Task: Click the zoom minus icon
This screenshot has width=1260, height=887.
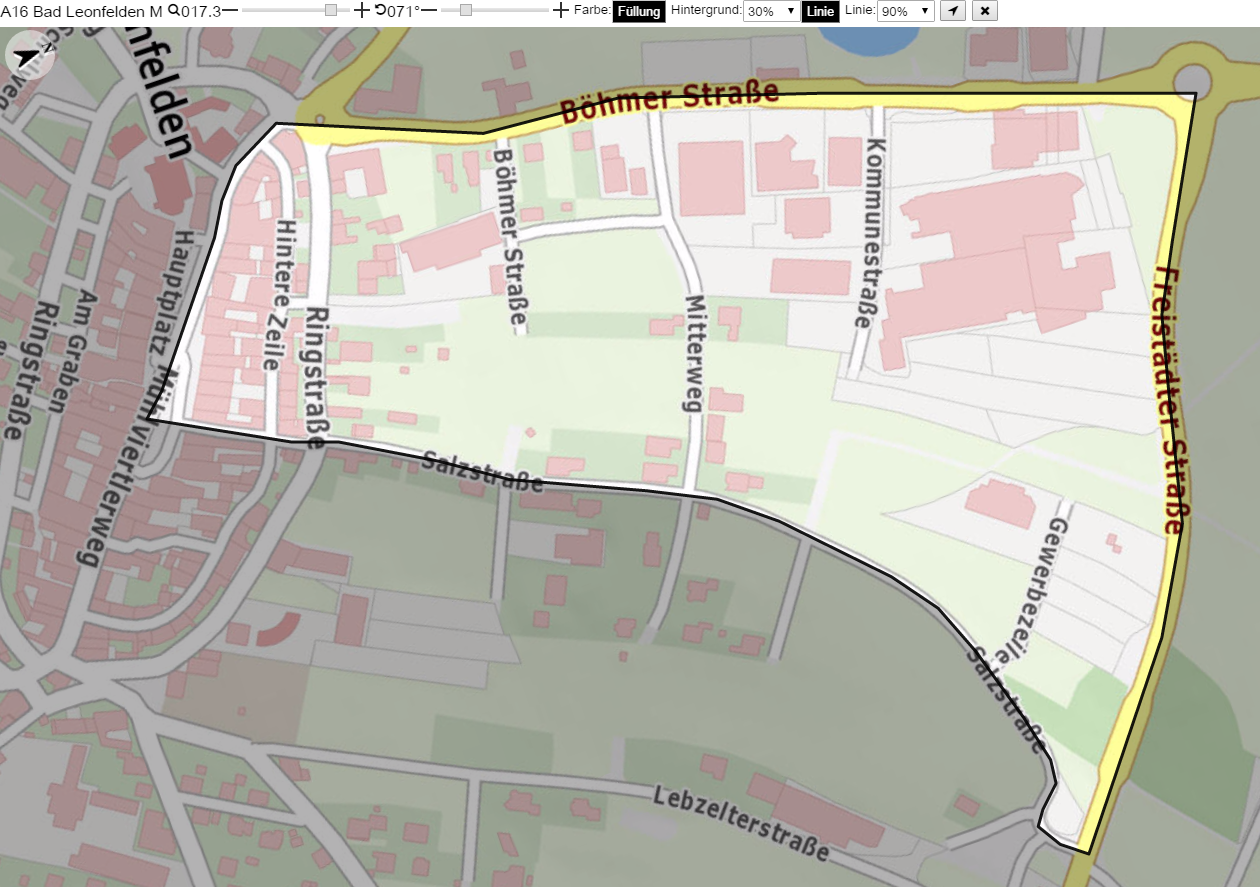Action: click(230, 11)
